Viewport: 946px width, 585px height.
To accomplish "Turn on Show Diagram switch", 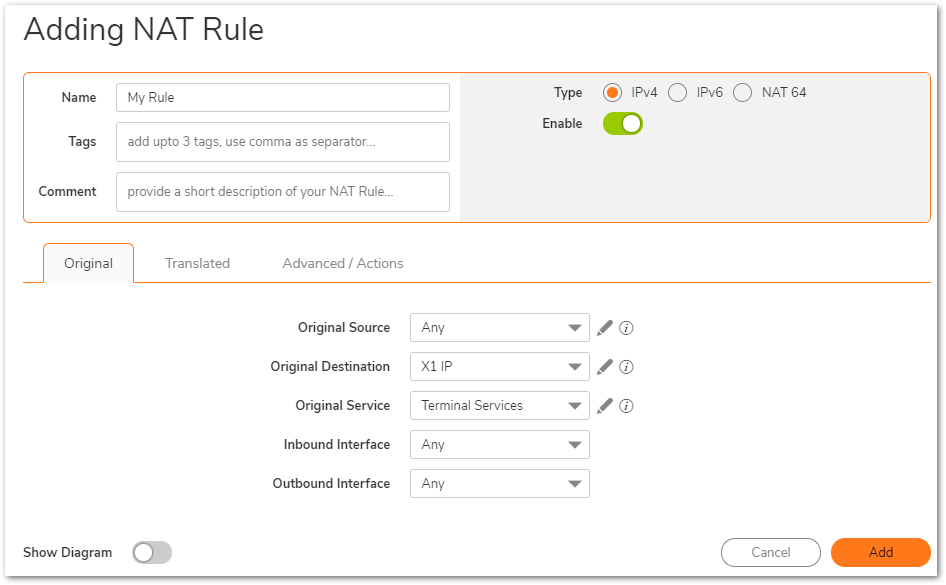I will pyautogui.click(x=152, y=553).
